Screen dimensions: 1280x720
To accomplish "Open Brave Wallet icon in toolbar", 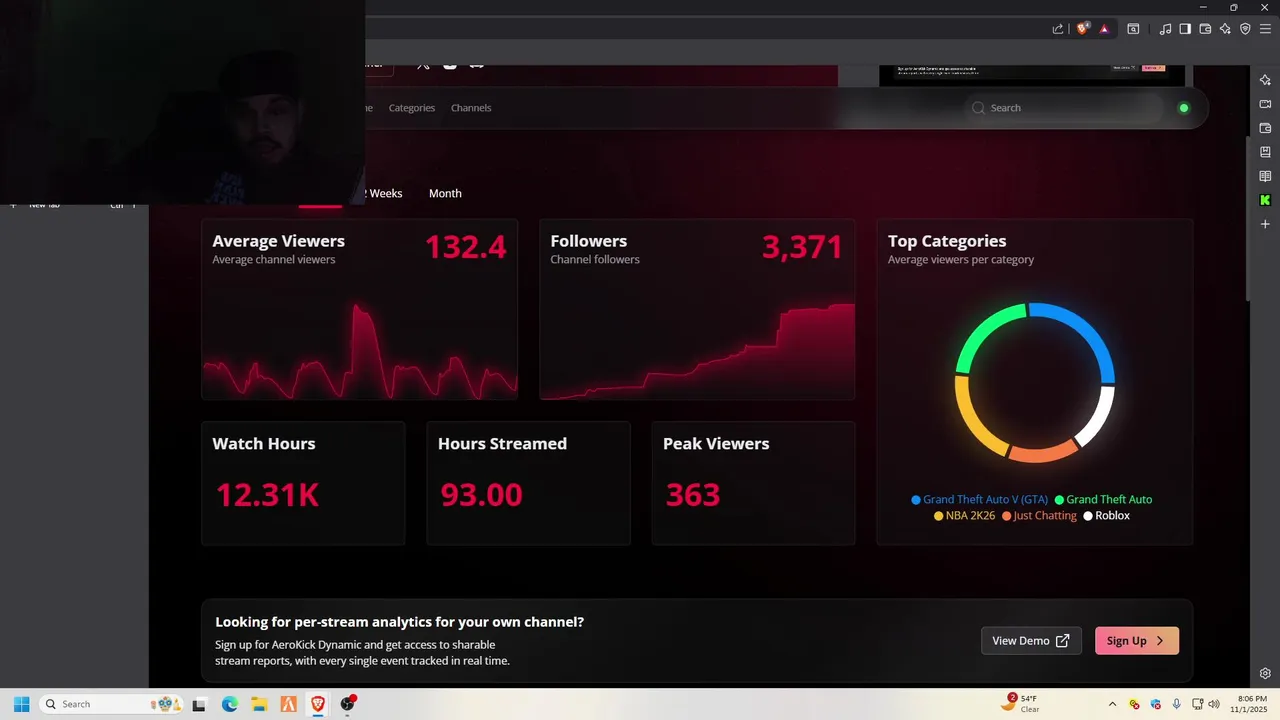I will [1205, 29].
